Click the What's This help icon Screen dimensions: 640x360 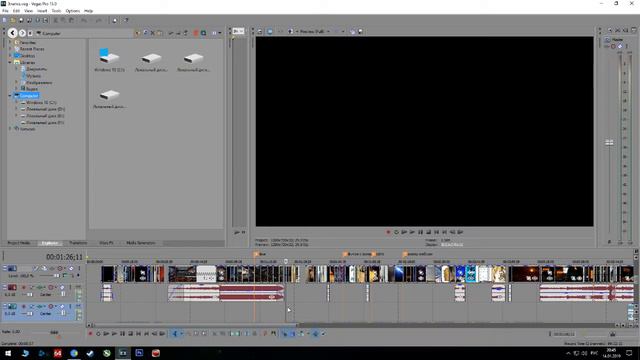click(x=127, y=20)
